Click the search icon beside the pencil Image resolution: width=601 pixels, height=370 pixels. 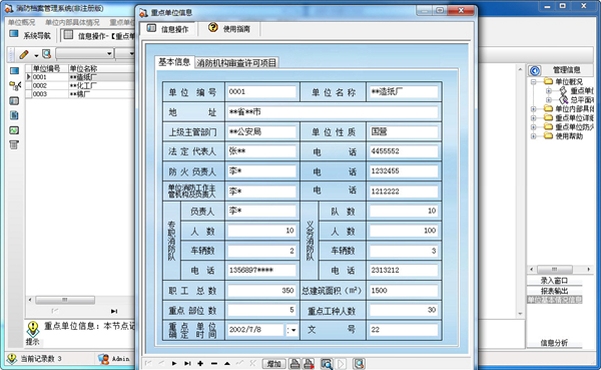pyautogui.click(x=46, y=54)
